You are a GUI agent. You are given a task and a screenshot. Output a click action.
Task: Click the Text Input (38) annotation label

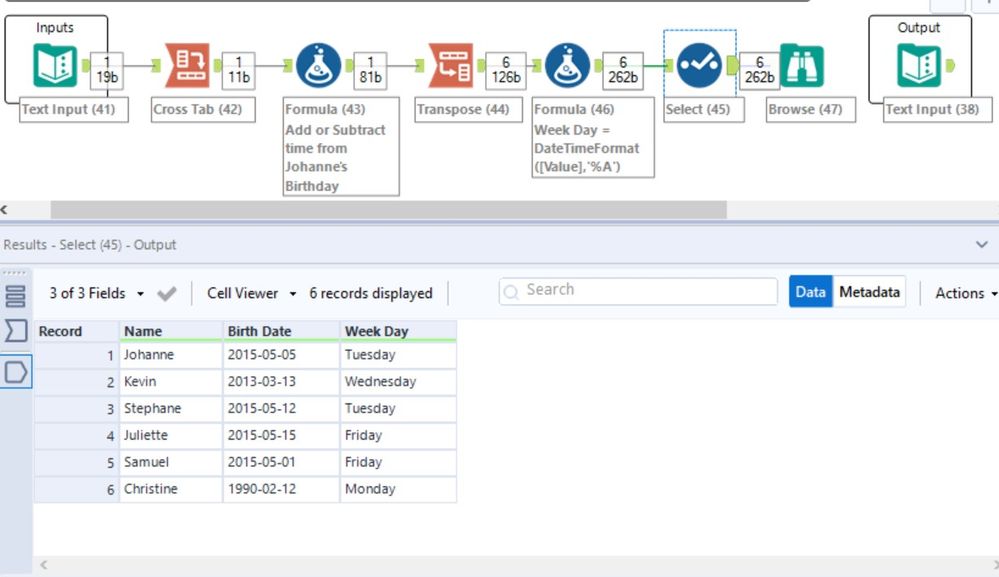[937, 110]
